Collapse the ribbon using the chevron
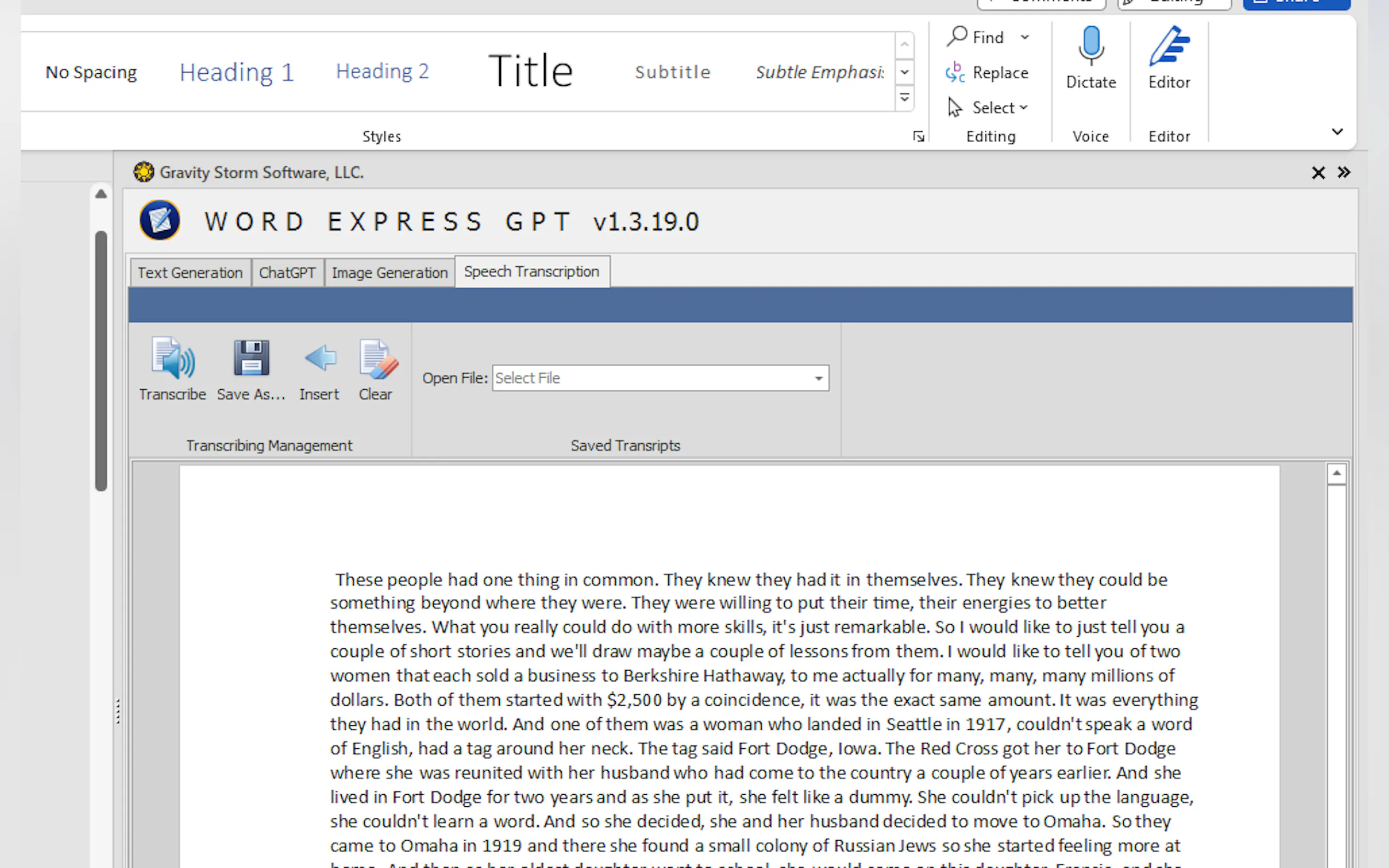 (x=1337, y=132)
